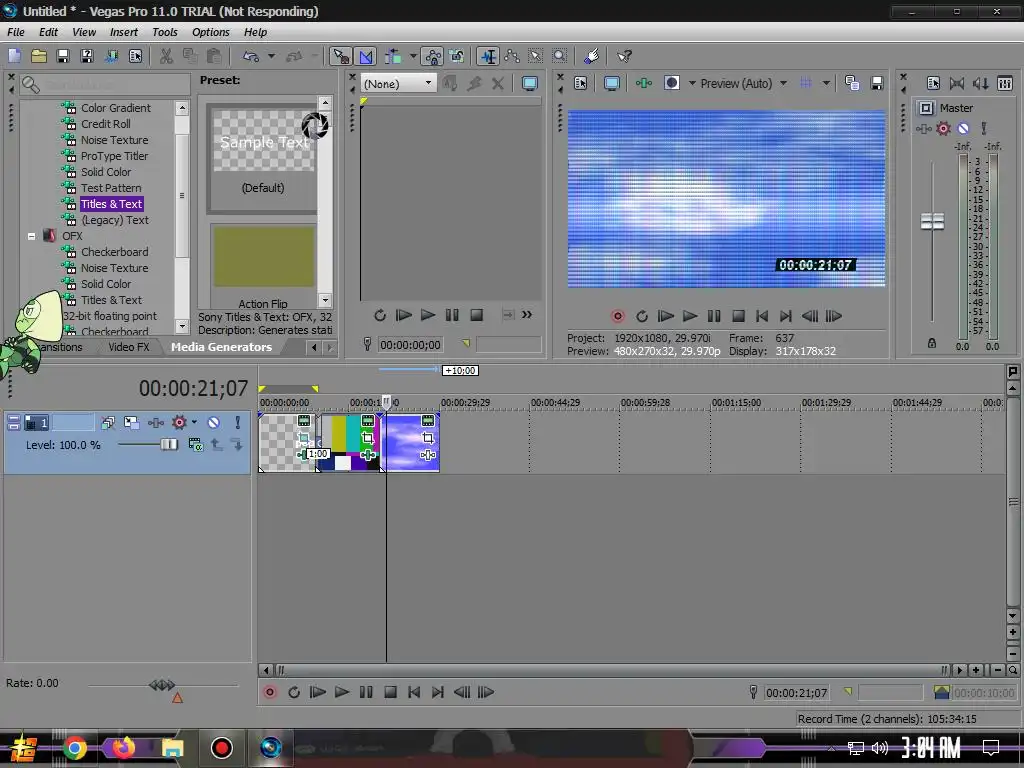
Task: Click the timeline cursor position field 00:00:21;07
Action: (x=797, y=693)
